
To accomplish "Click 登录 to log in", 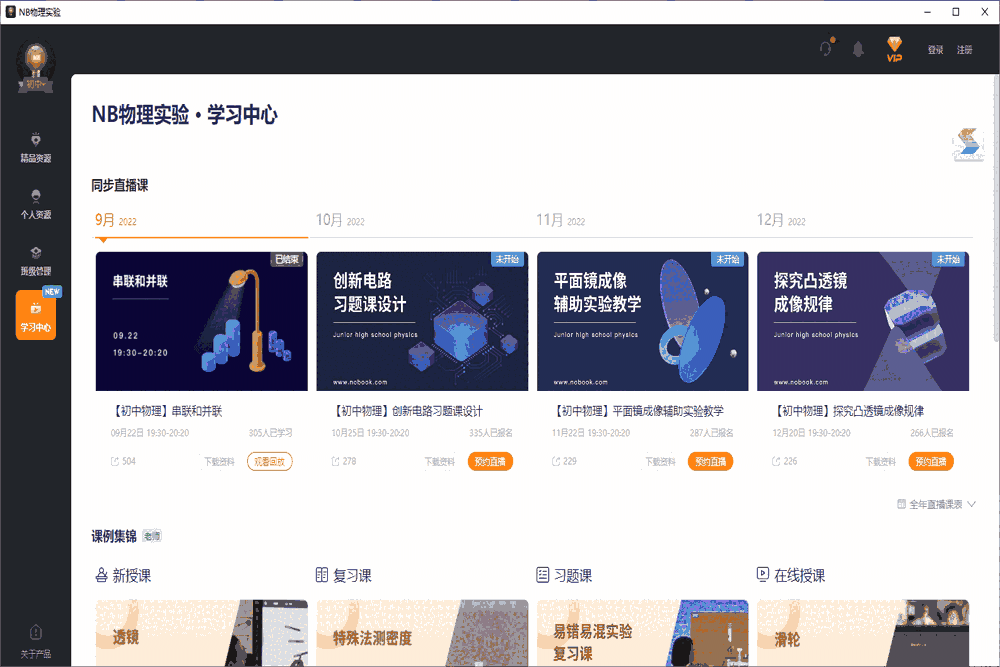I will [934, 49].
